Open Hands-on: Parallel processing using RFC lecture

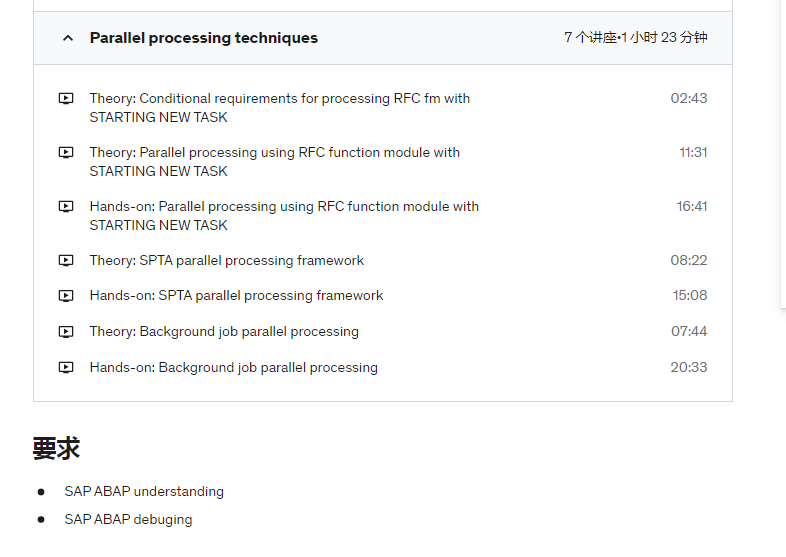(x=284, y=216)
